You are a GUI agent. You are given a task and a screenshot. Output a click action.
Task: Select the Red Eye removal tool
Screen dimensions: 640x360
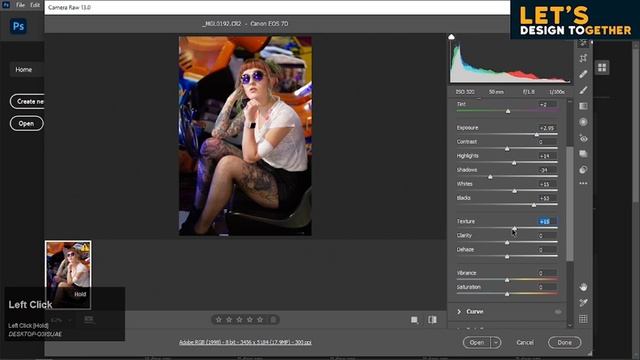583,138
